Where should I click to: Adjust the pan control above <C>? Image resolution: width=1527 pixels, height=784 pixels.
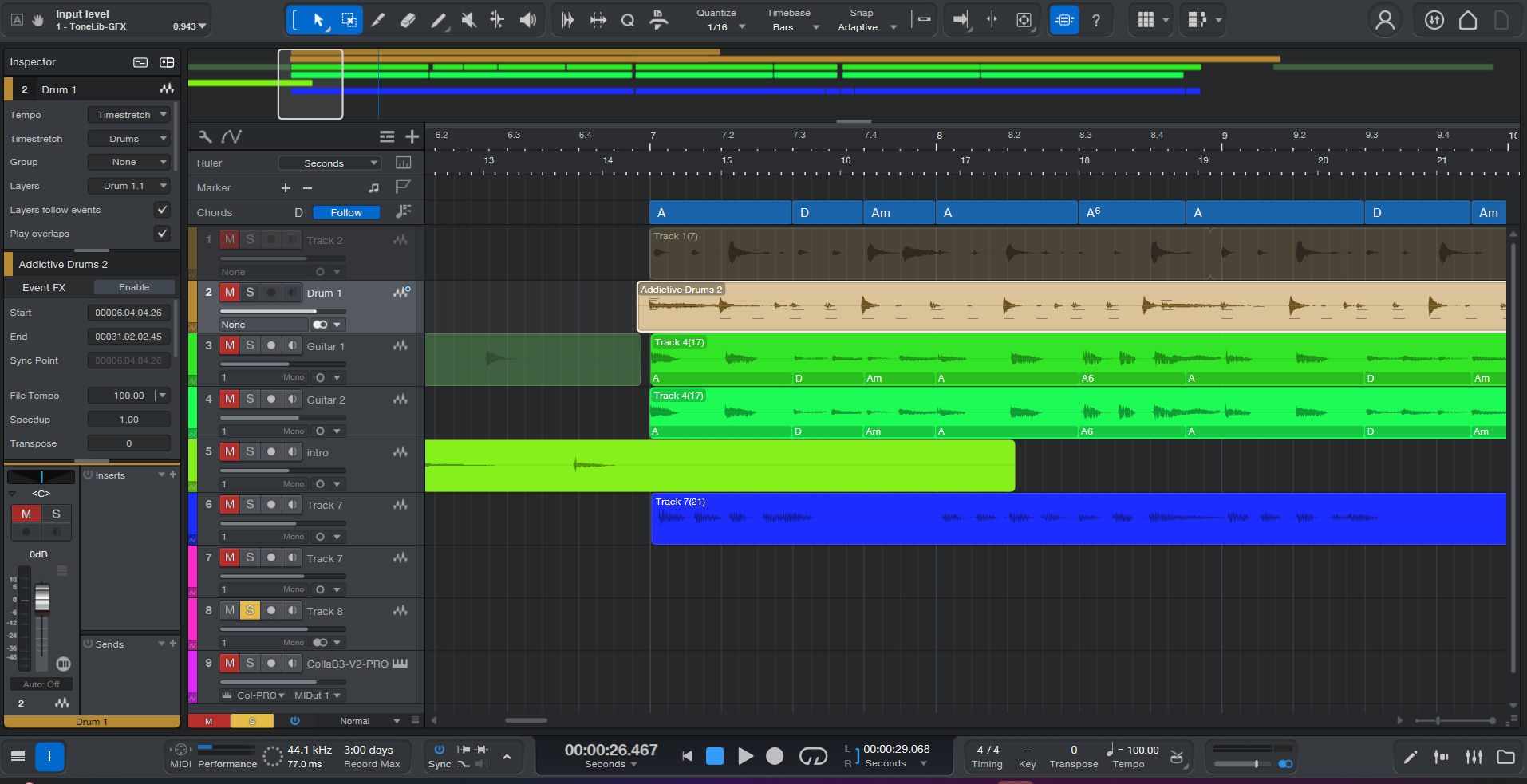(x=41, y=477)
